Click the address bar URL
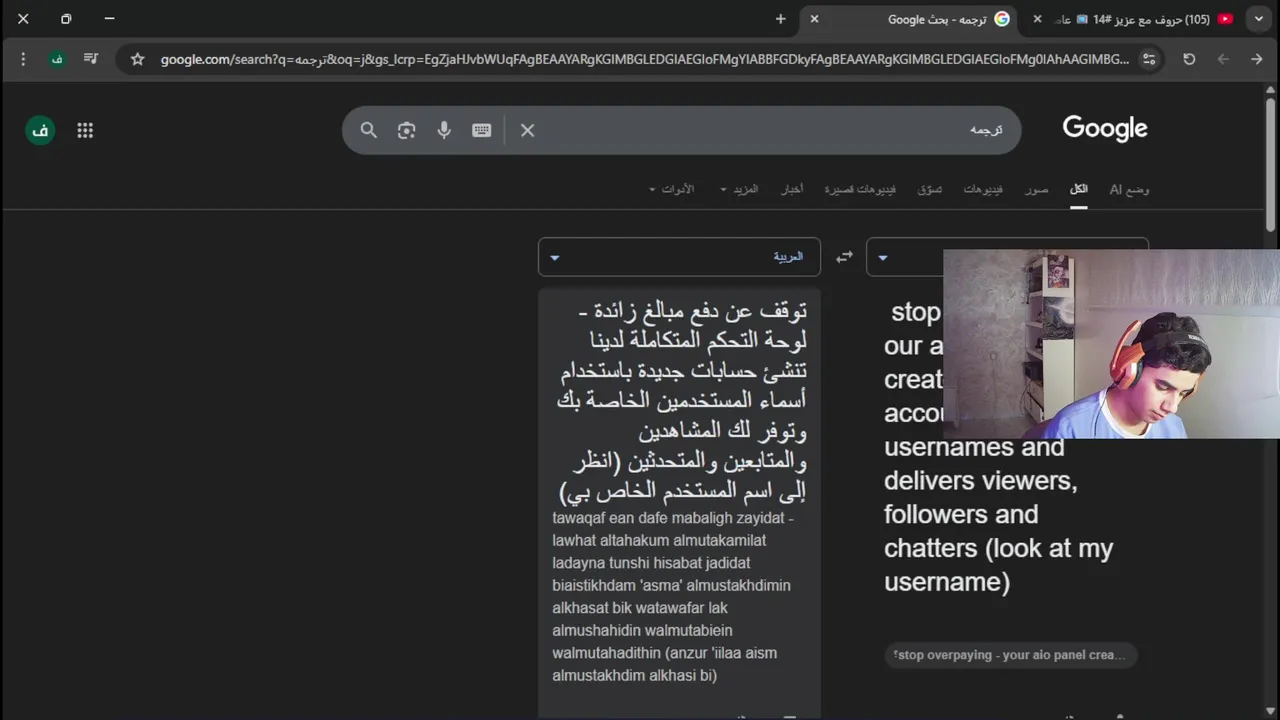The height and width of the screenshot is (720, 1280). [x=644, y=59]
